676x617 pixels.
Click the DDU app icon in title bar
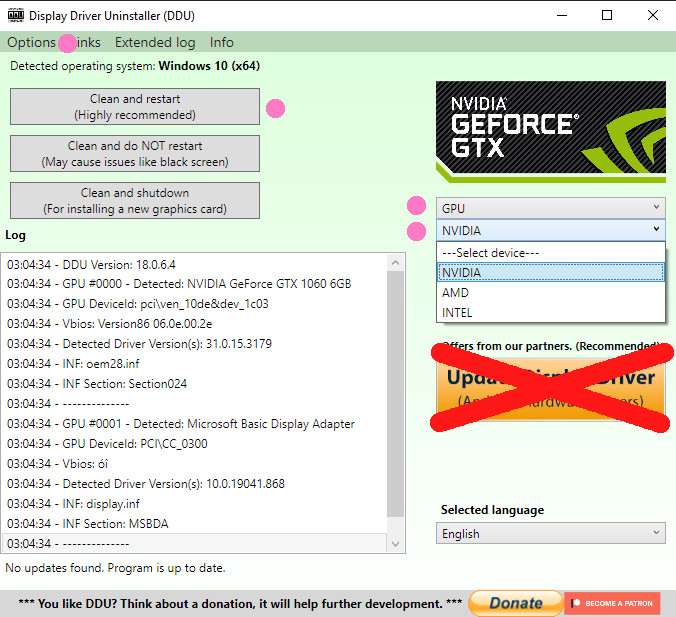pyautogui.click(x=16, y=16)
